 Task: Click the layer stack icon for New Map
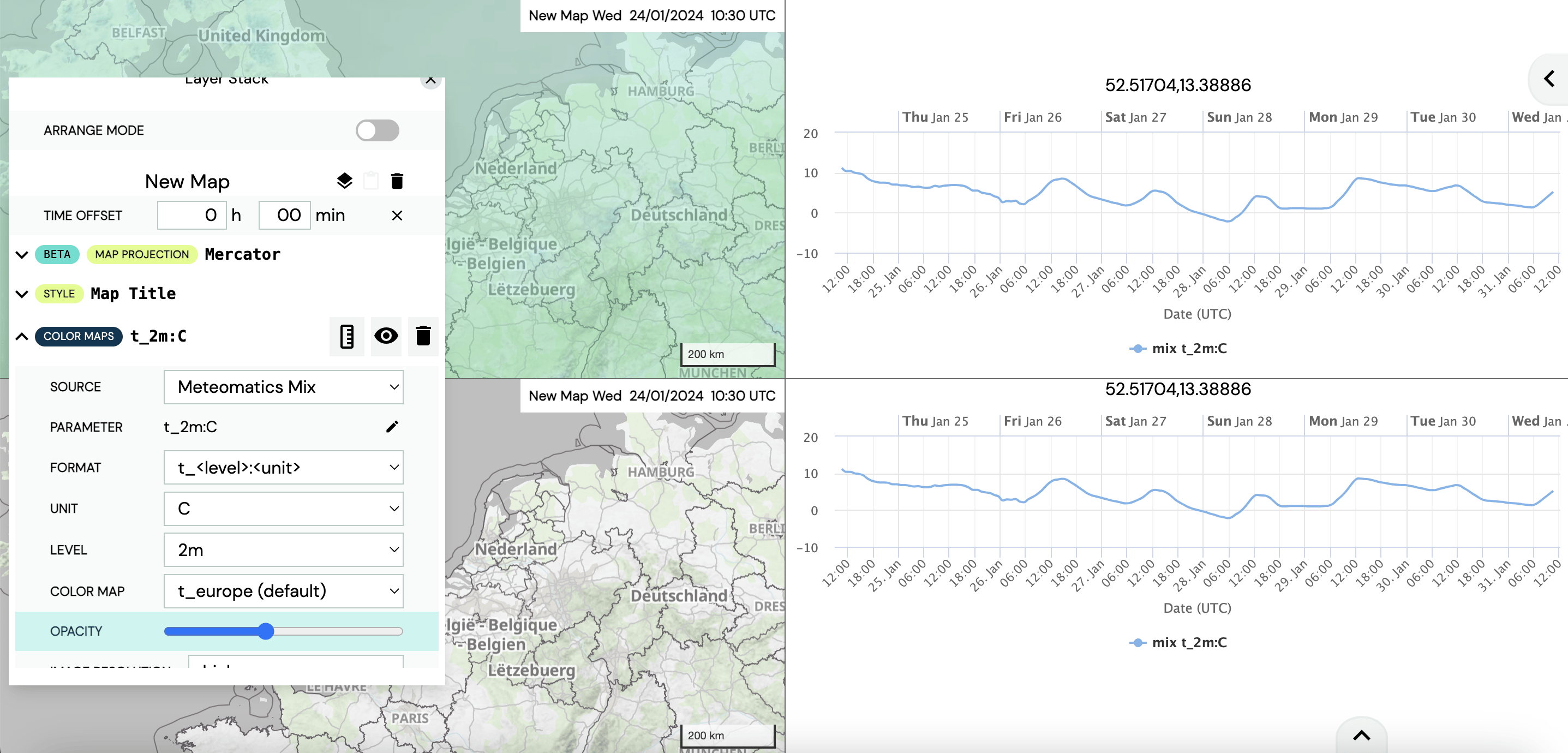point(344,180)
